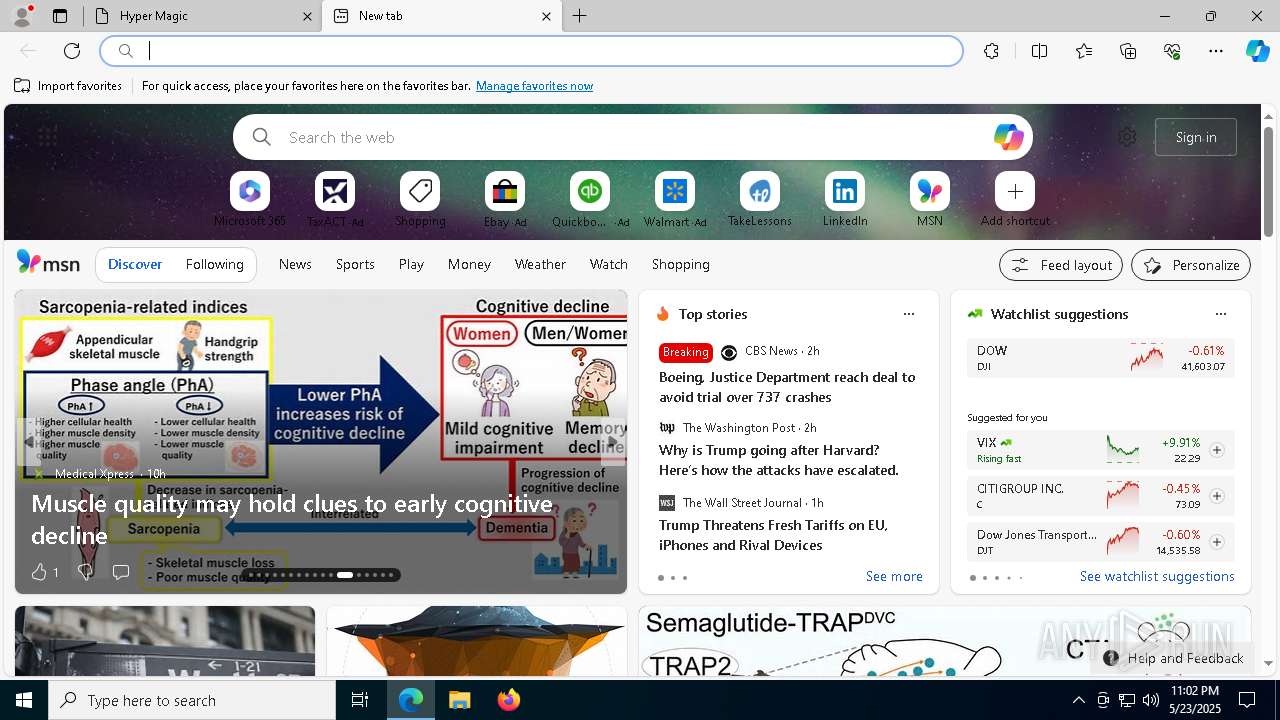Add Citigroup Inc. to watchlist
The height and width of the screenshot is (720, 1280).
click(1217, 496)
